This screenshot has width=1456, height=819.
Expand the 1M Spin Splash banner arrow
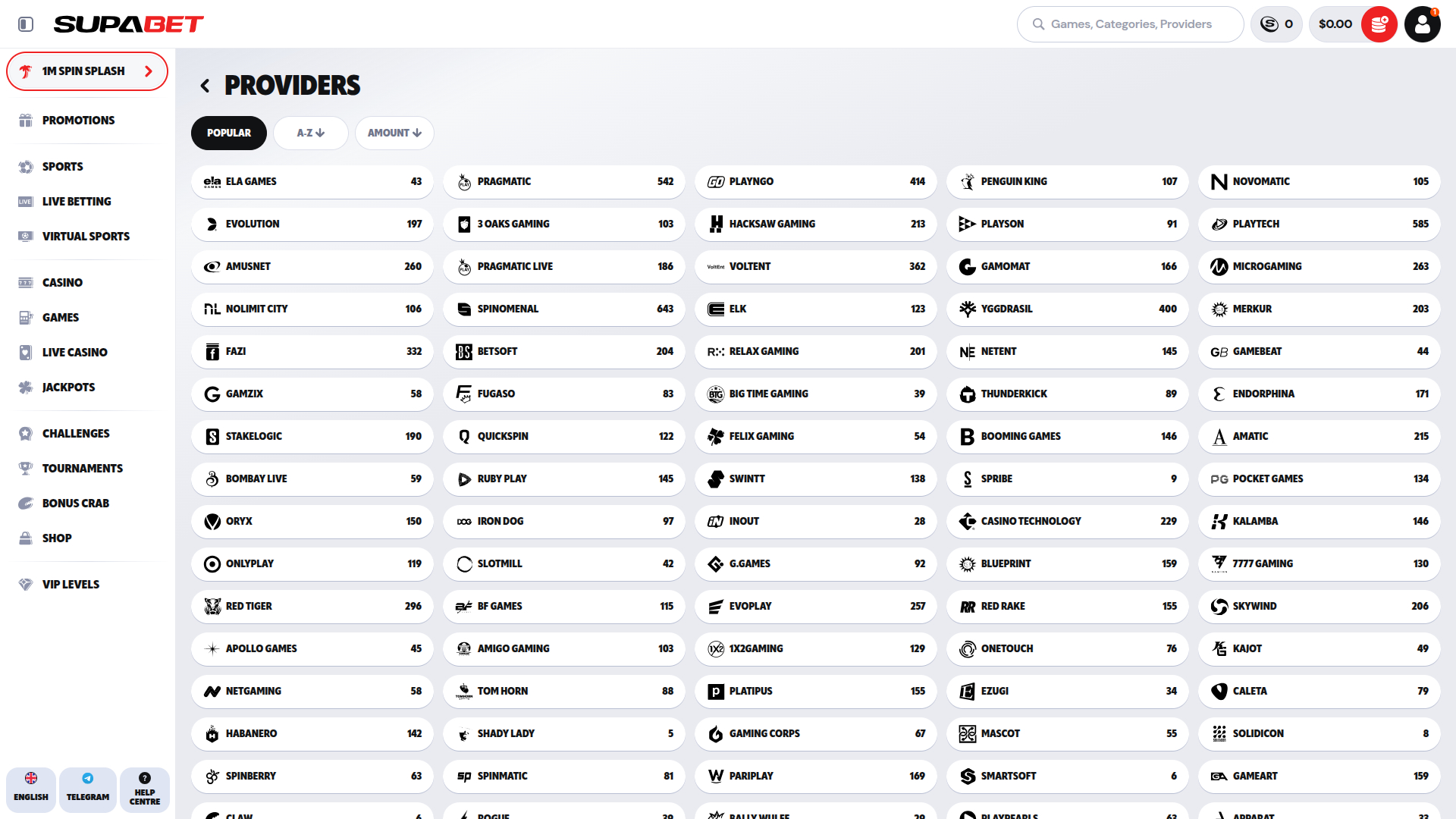click(149, 71)
